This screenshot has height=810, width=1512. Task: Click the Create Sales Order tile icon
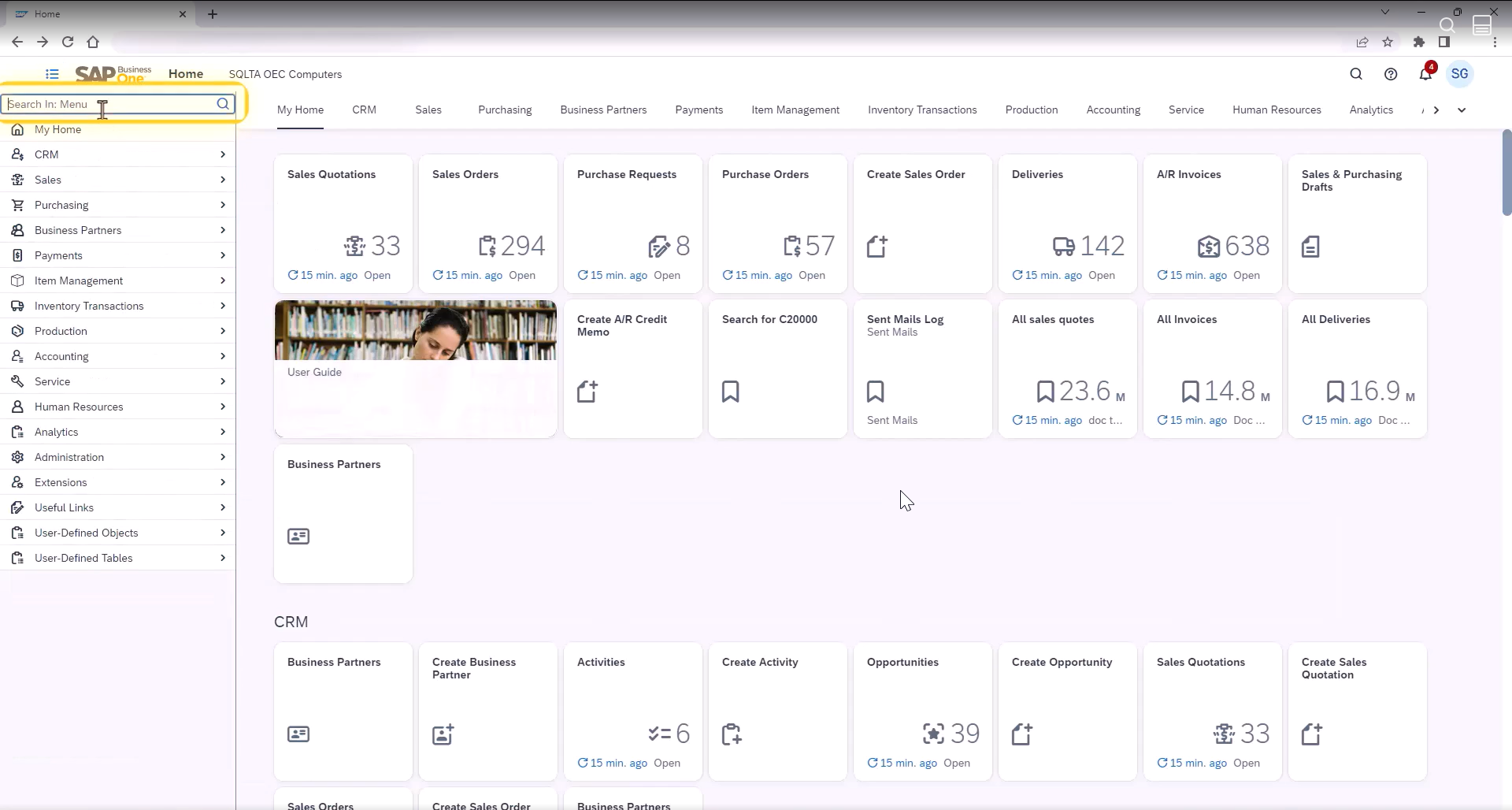pos(877,247)
